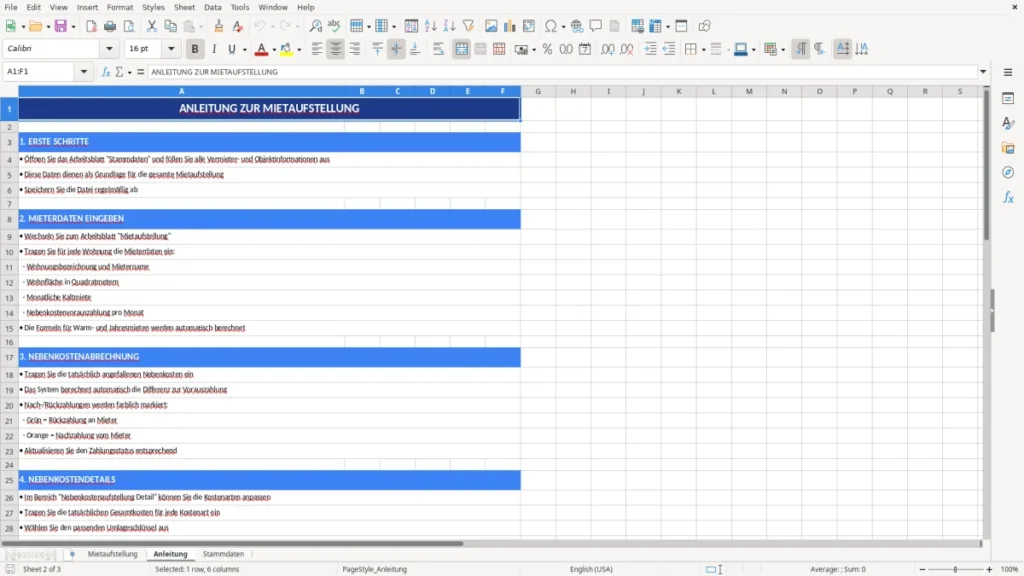Open the New document dropdown arrow
This screenshot has height=576, width=1024.
click(23, 27)
